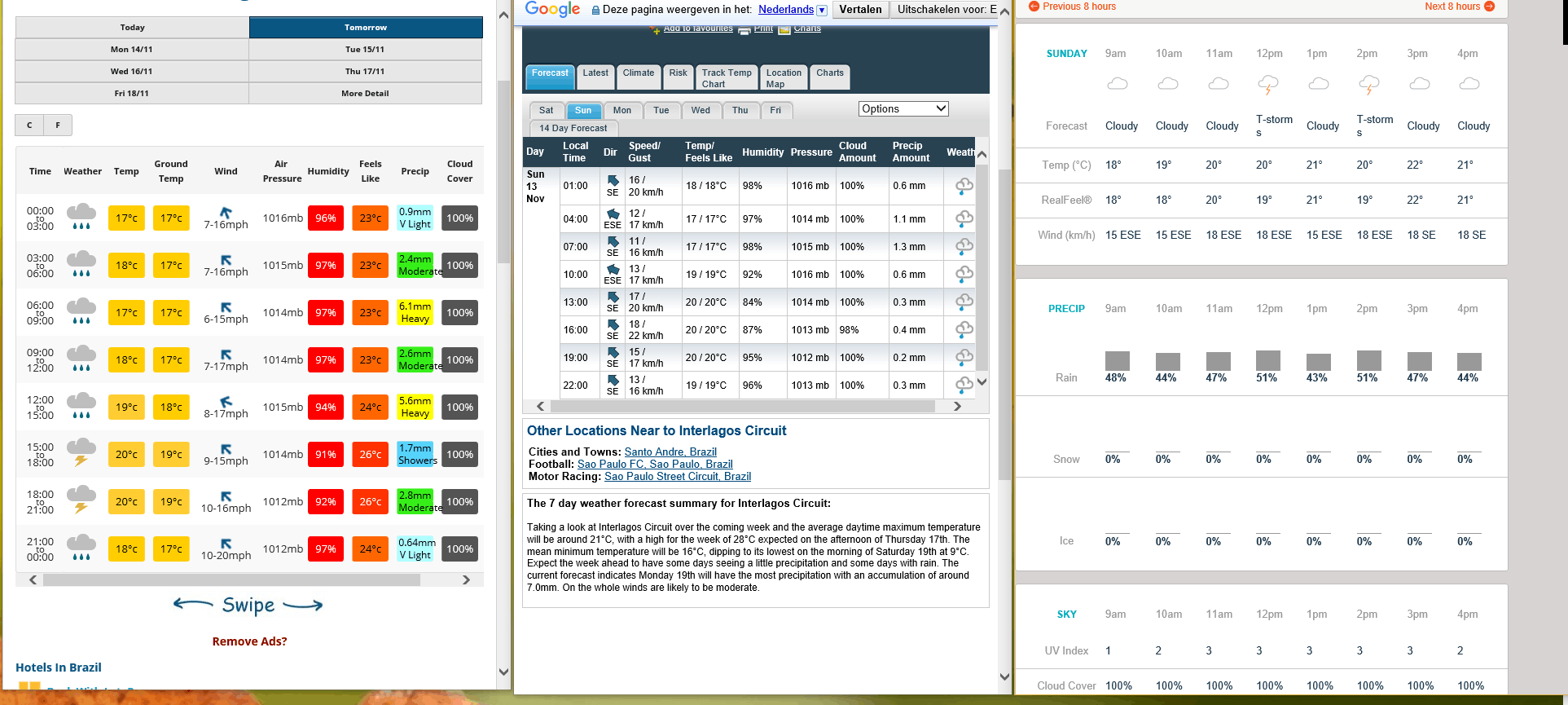
Task: Click the Next 8 hours link text
Action: pos(1452,7)
